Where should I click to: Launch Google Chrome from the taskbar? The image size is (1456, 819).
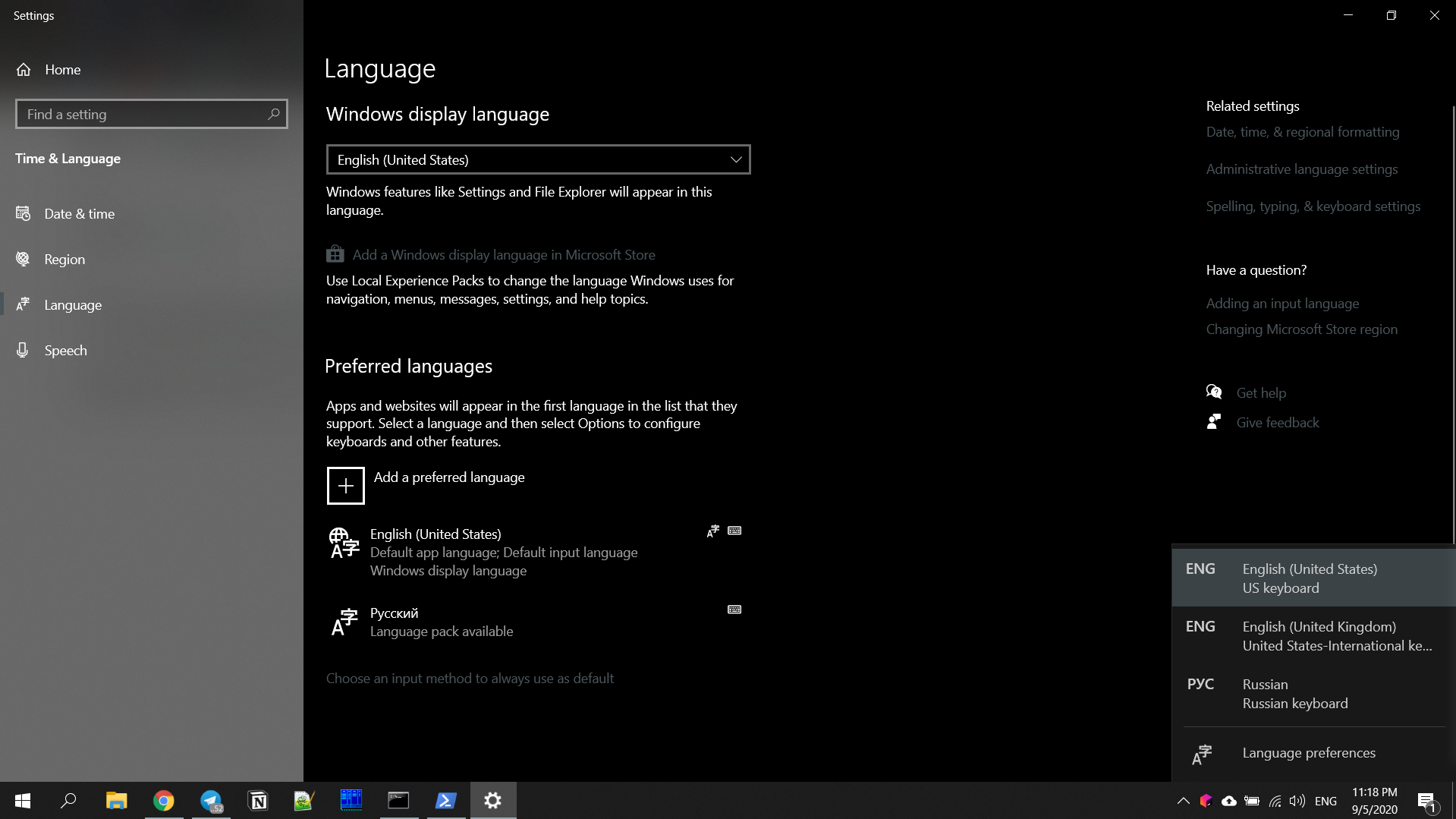pyautogui.click(x=163, y=801)
